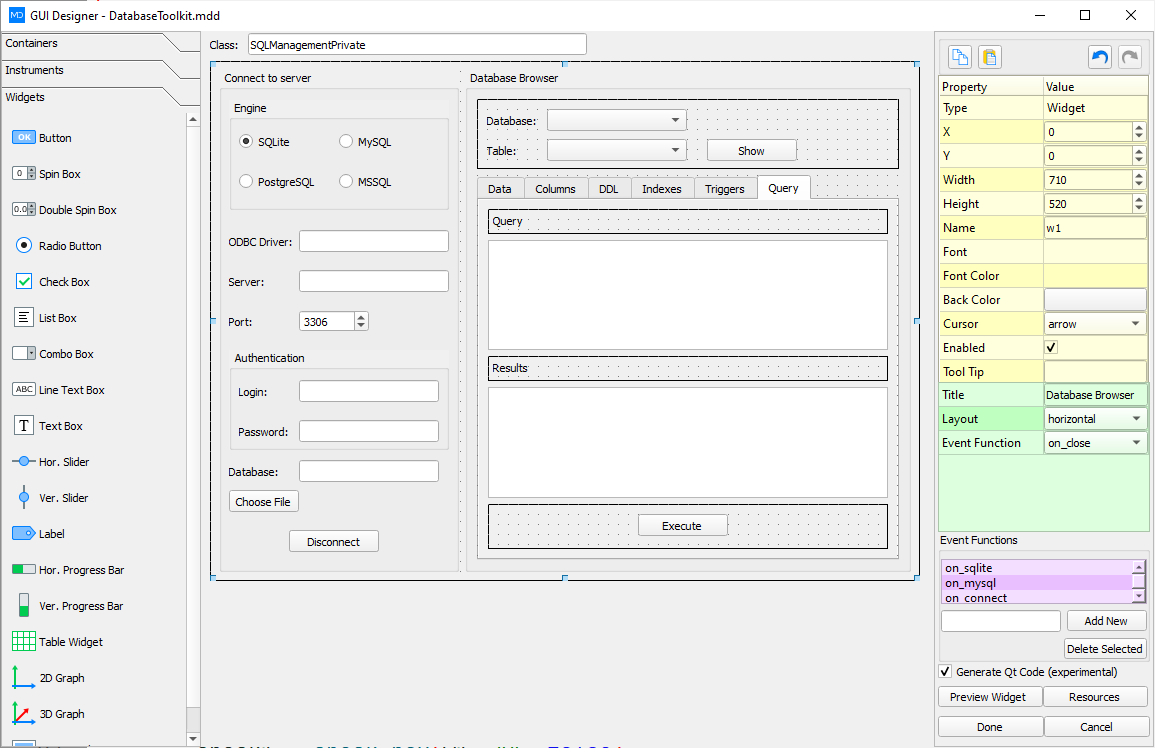Click the redo arrow icon
This screenshot has width=1155, height=748.
tap(1130, 57)
